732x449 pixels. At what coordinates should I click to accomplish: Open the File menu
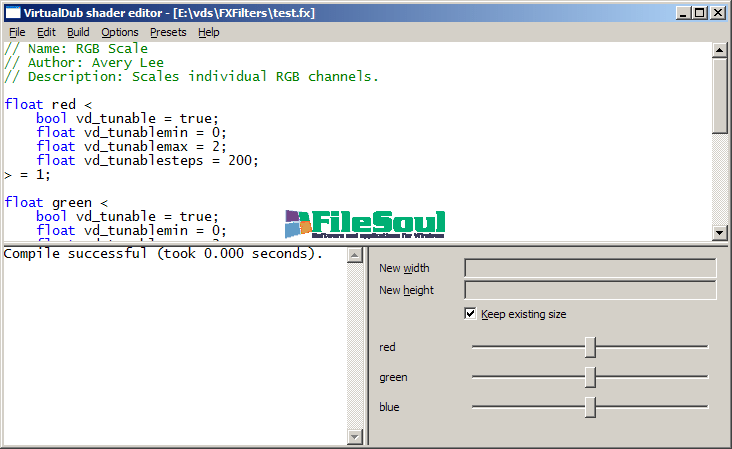click(17, 32)
